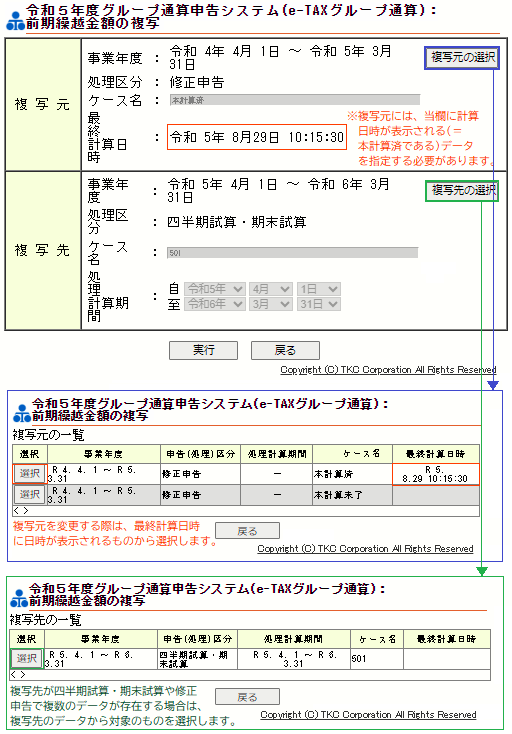Click the 本計算済 cell in 複写元の一覧
The image size is (512, 734).
pyautogui.click(x=352, y=474)
